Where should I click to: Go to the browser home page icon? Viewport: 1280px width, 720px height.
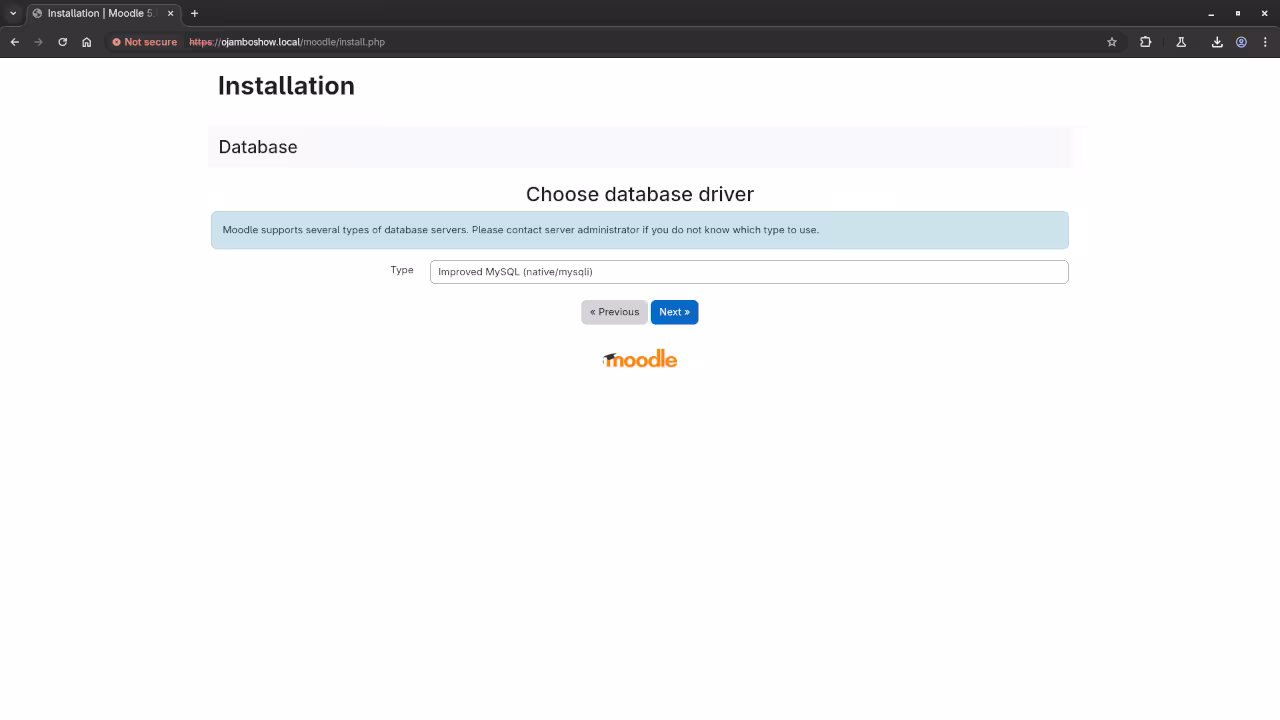coord(87,42)
